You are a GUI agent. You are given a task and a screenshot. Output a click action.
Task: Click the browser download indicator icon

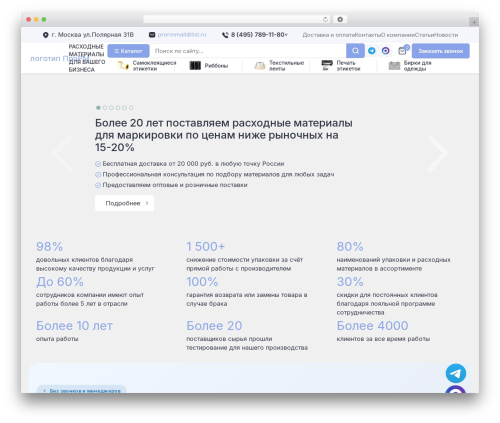pyautogui.click(x=340, y=19)
